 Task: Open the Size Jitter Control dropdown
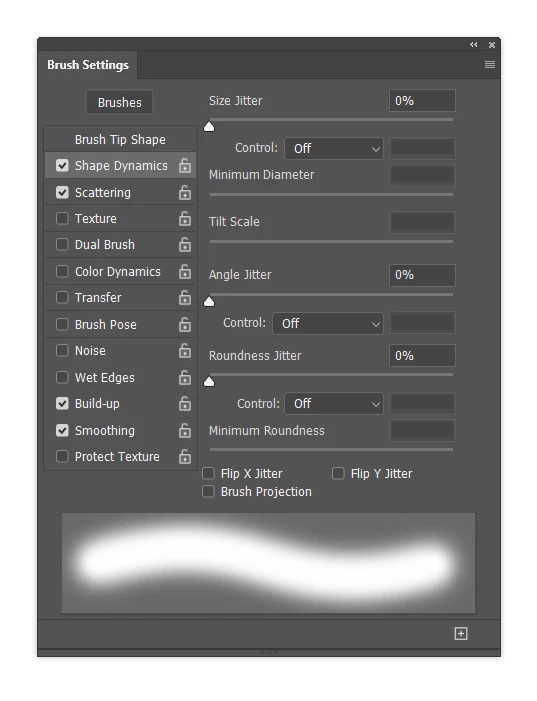[334, 148]
